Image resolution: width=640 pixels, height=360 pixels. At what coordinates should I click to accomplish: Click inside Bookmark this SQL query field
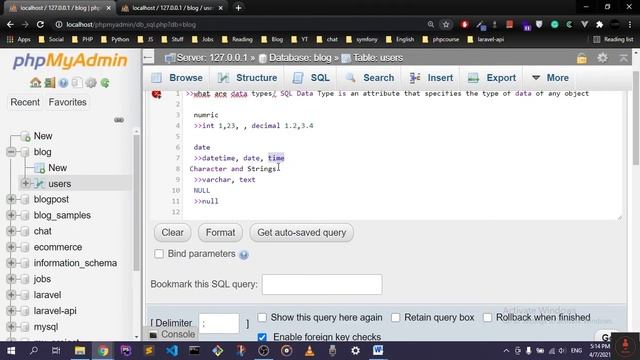click(322, 284)
